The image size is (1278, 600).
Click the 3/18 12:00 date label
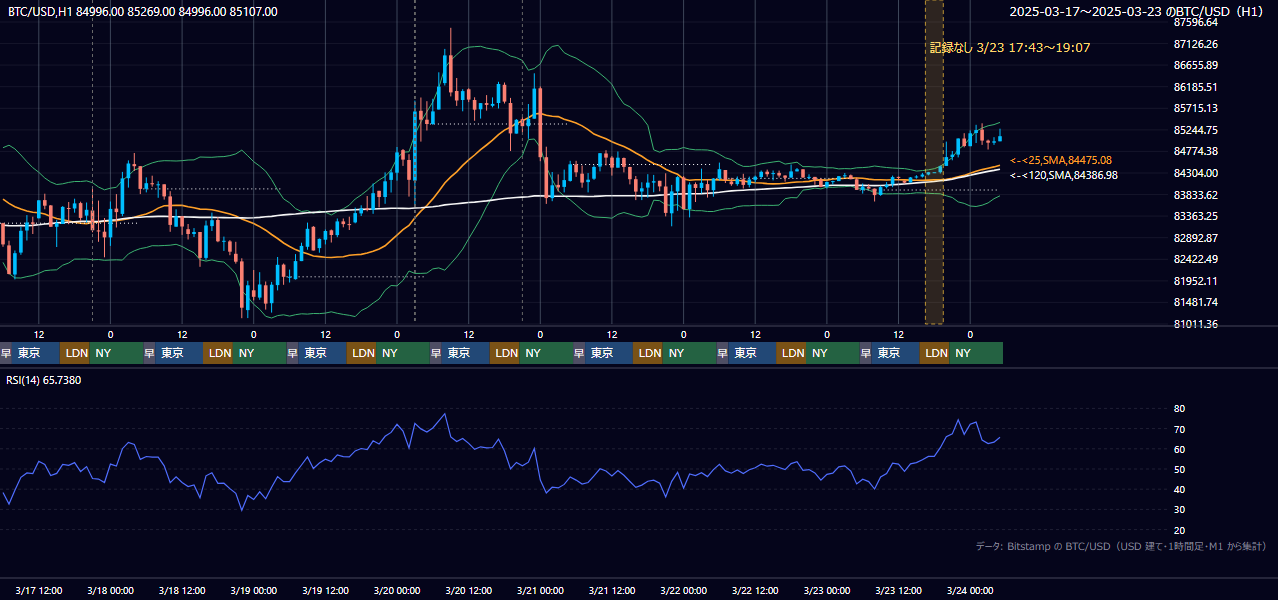pos(182,590)
